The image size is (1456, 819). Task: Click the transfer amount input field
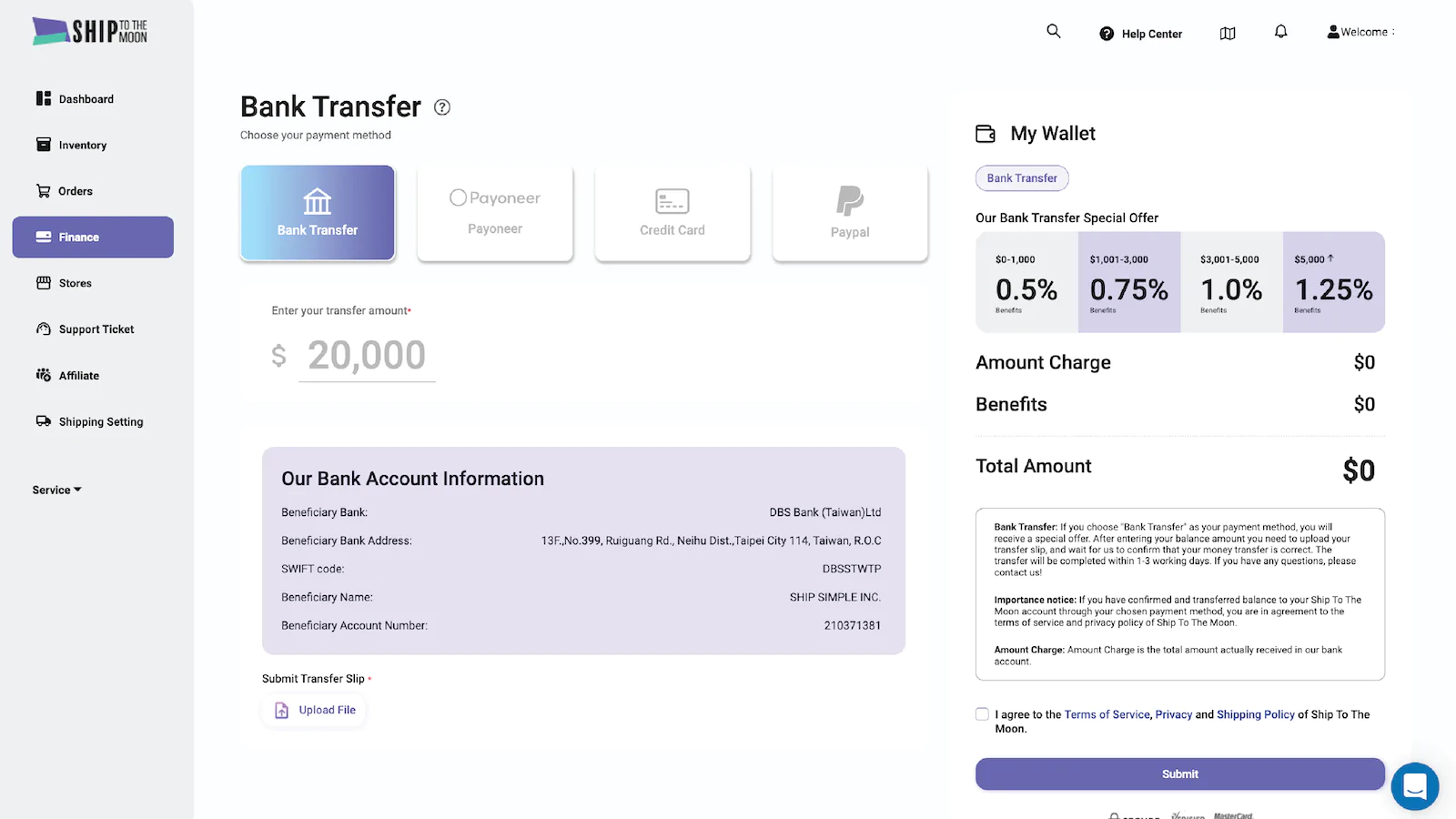[367, 356]
